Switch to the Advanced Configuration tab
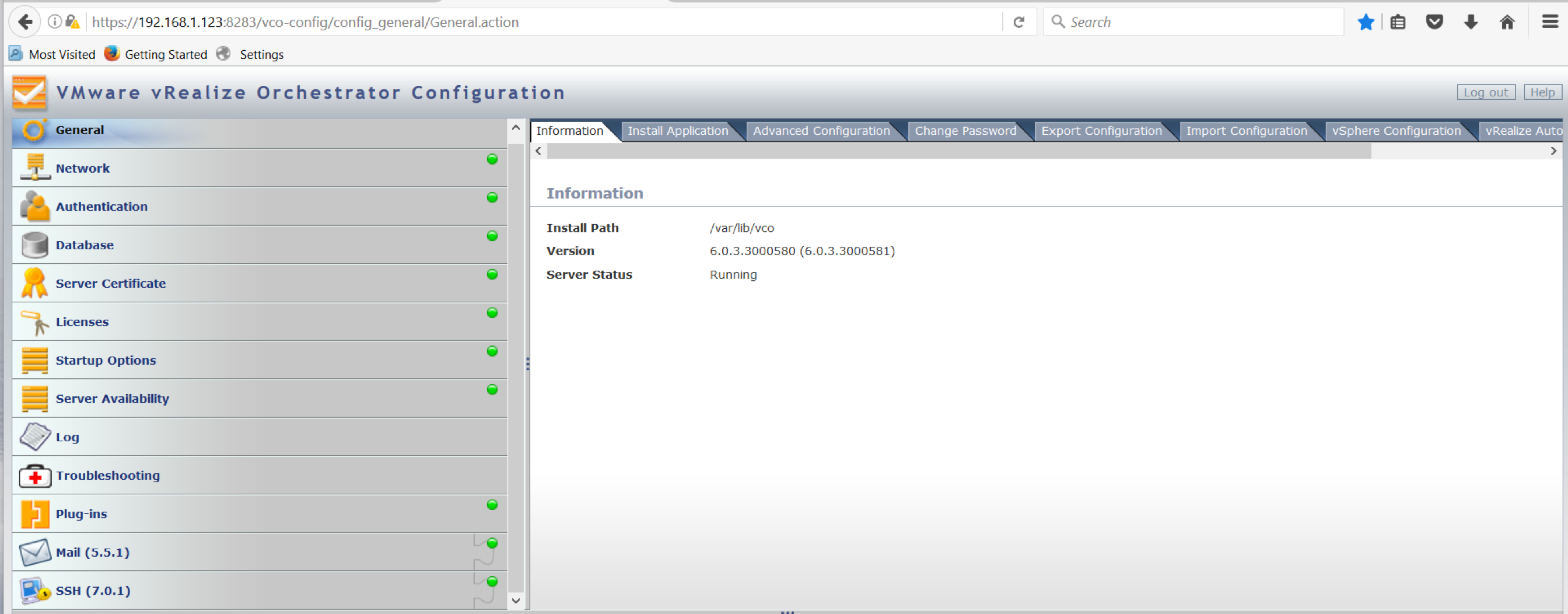This screenshot has height=614, width=1568. point(821,131)
